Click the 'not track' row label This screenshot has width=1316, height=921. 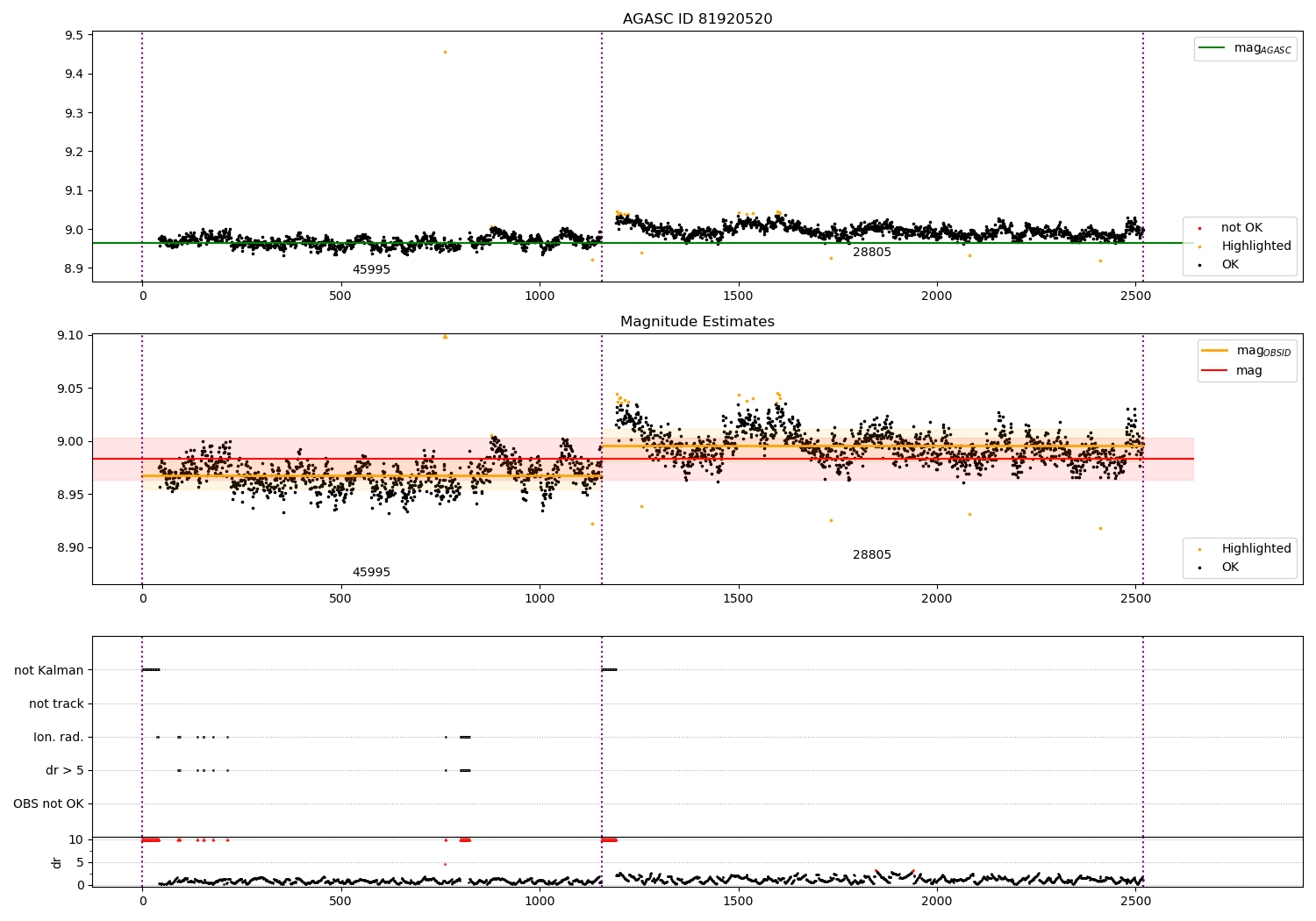pos(56,703)
